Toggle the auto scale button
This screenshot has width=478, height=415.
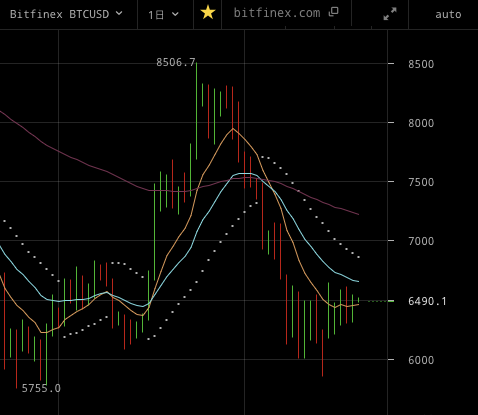[448, 14]
